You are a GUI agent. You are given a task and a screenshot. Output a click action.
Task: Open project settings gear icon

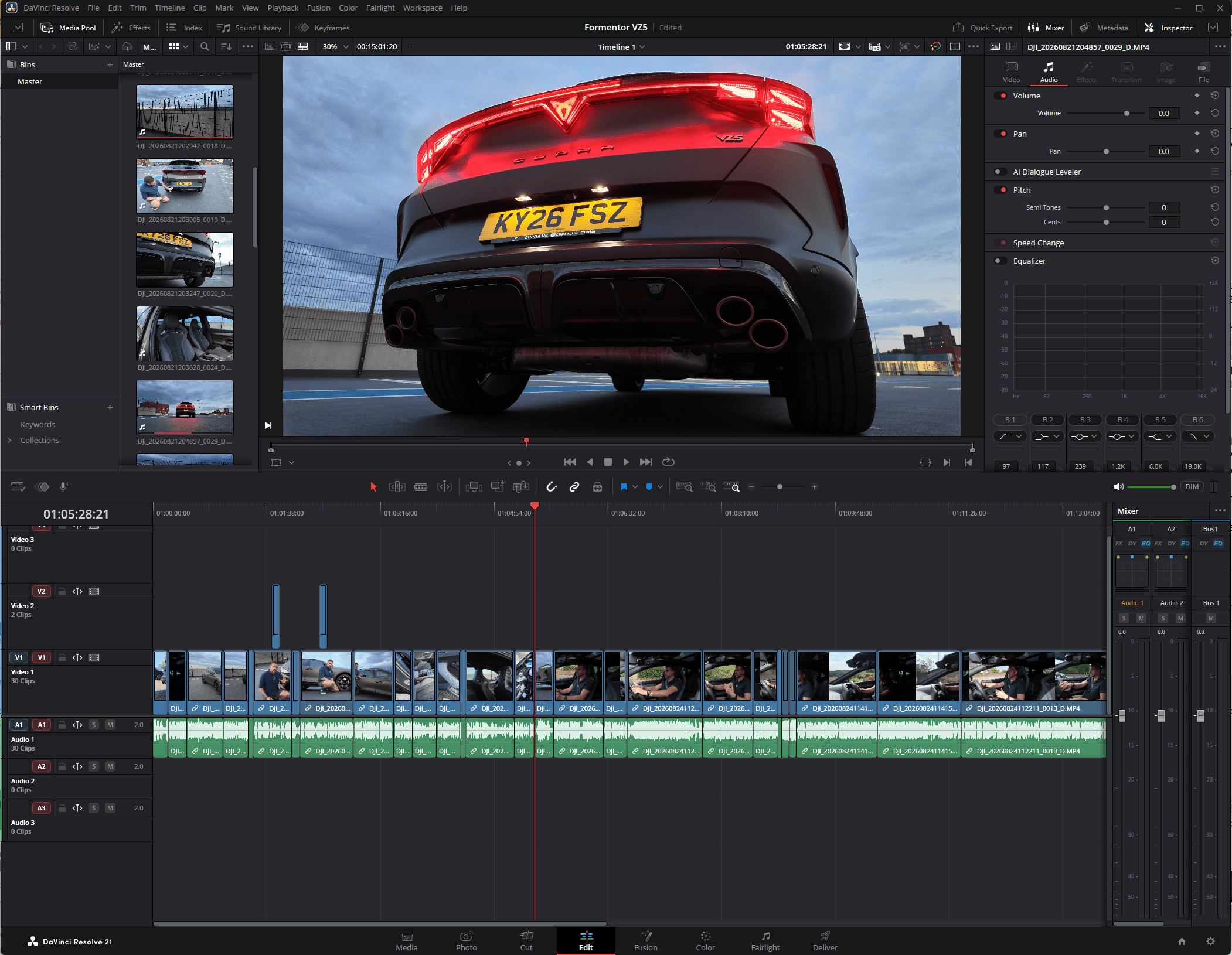pyautogui.click(x=1210, y=941)
